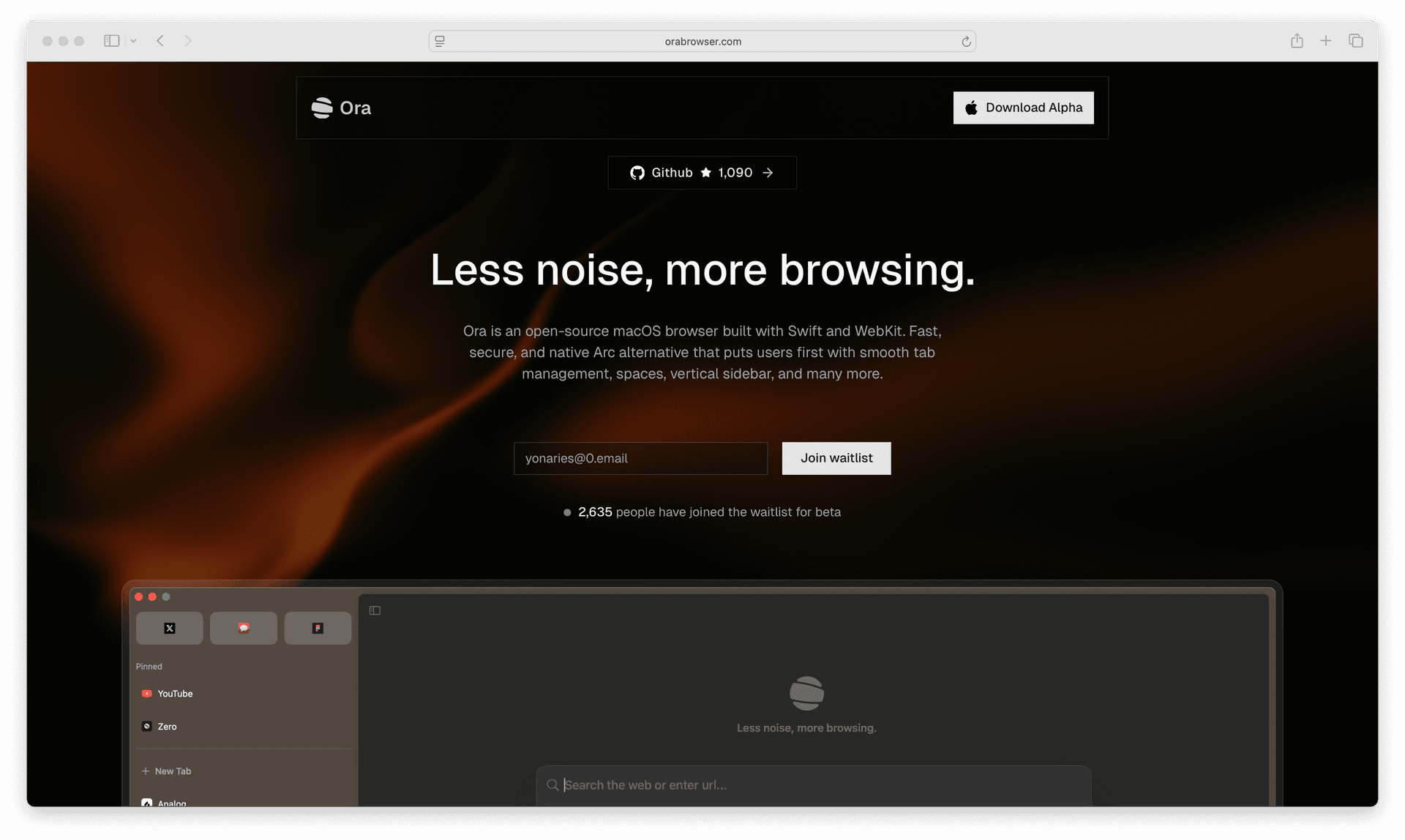Go forward with the forward arrow

click(x=188, y=41)
